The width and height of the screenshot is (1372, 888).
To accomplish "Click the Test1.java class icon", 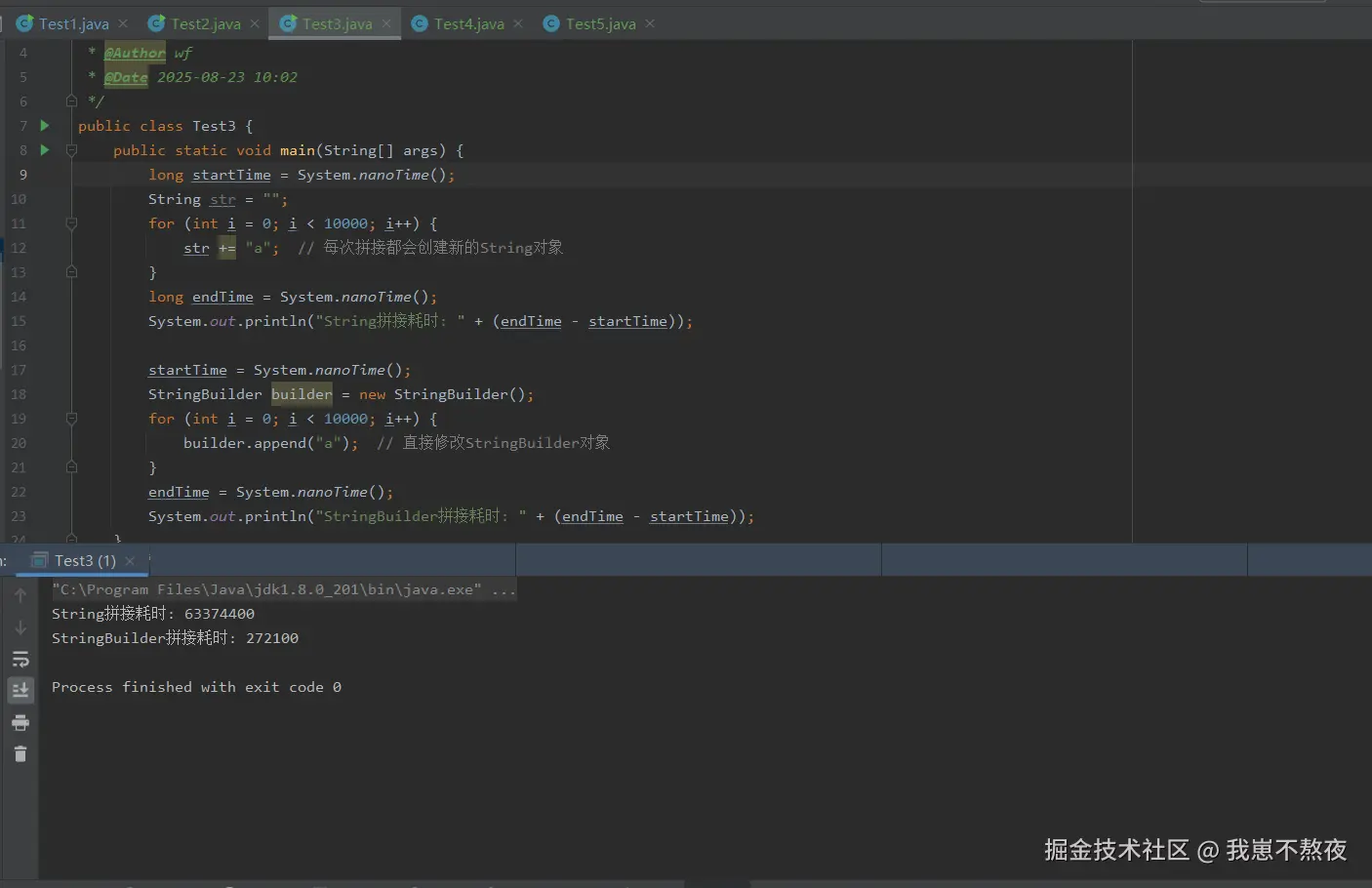I will [24, 23].
